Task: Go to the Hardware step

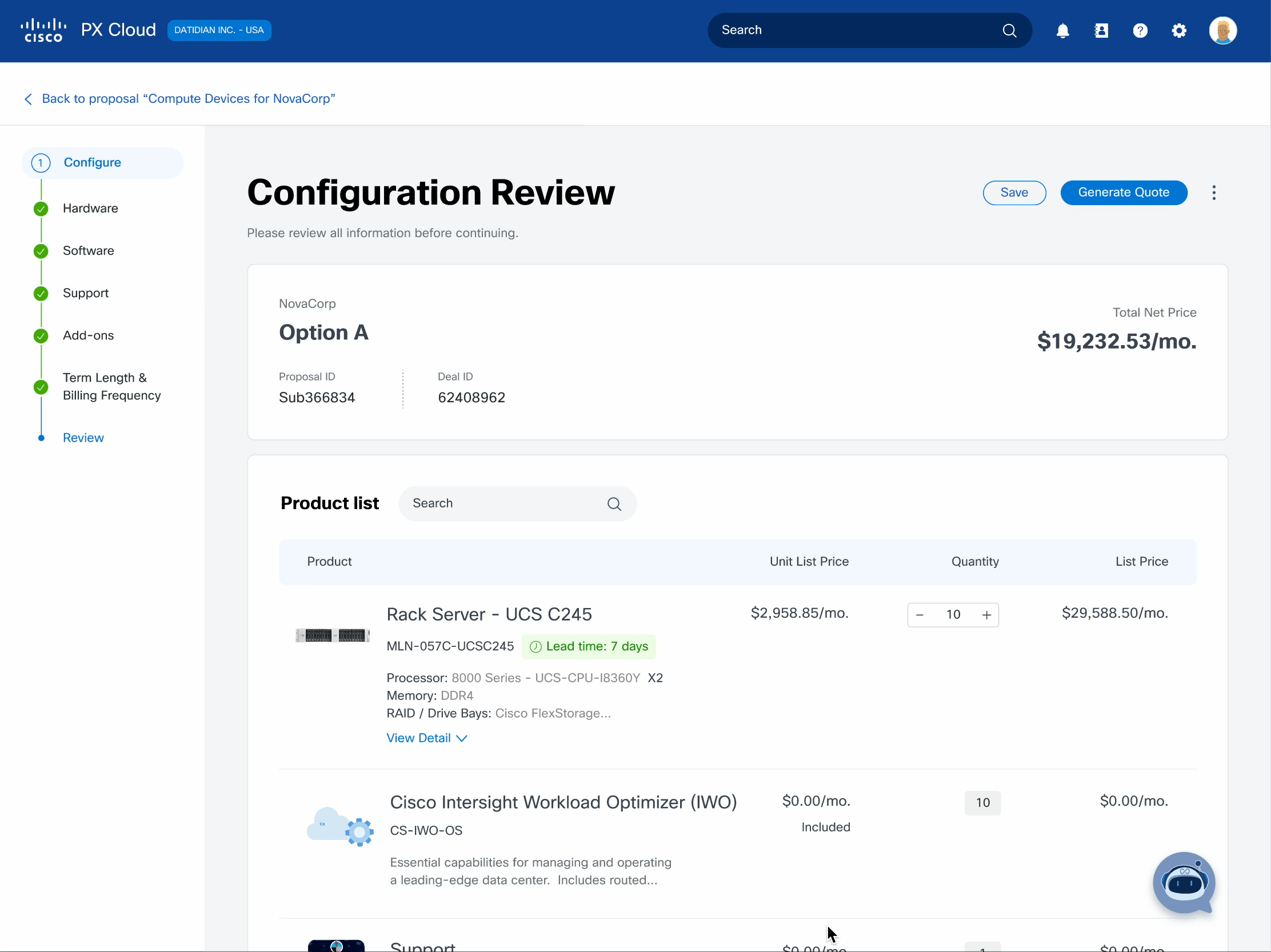Action: pos(90,209)
